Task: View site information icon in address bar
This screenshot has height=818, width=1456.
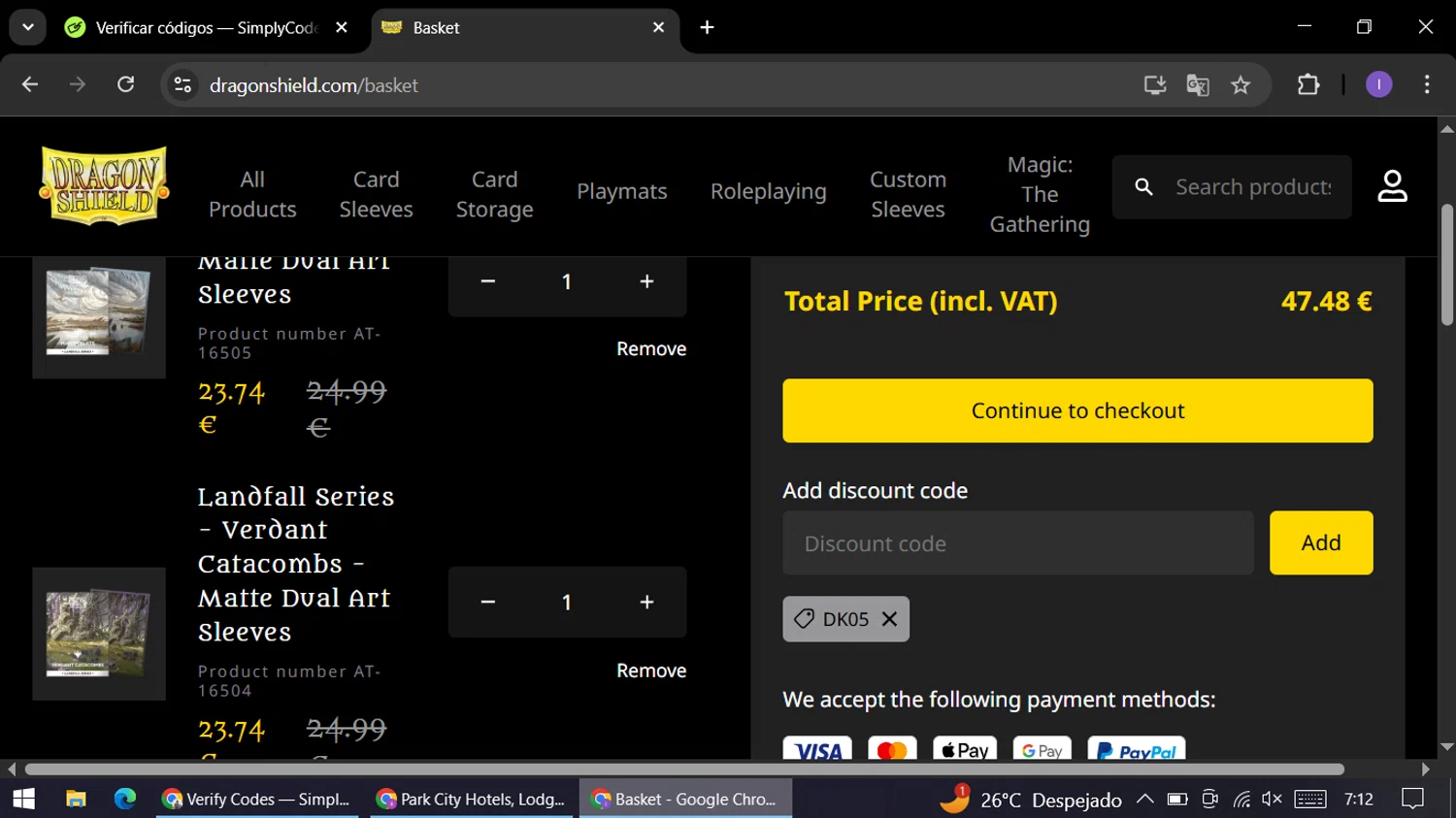Action: 182,85
